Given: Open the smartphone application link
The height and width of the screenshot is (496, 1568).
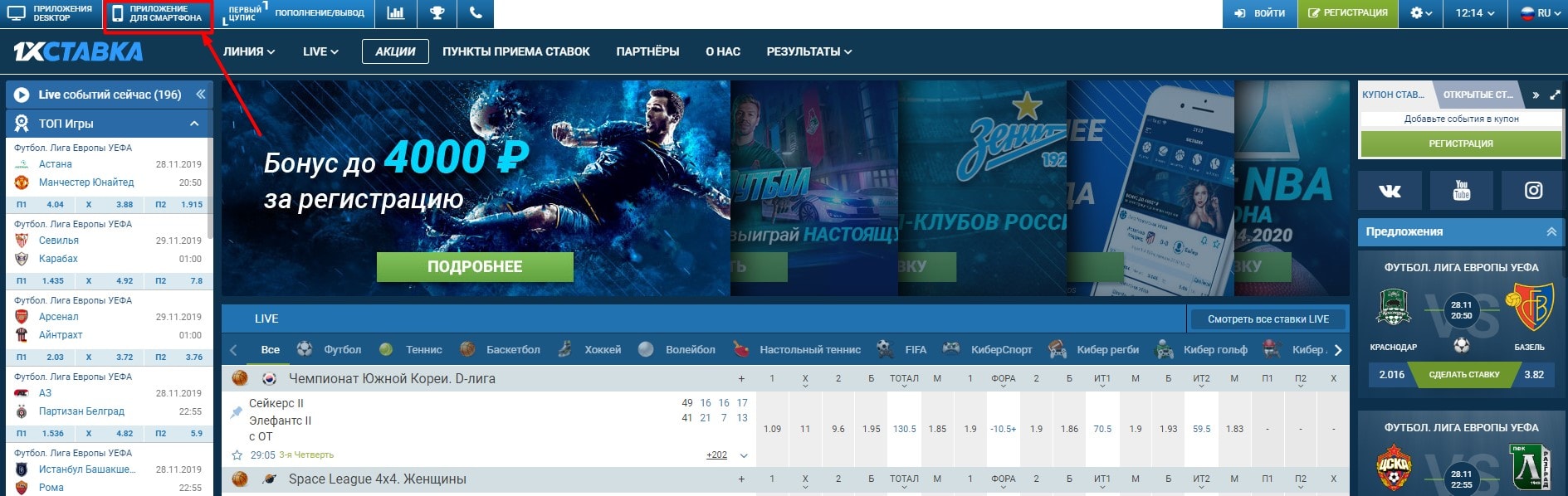Looking at the screenshot, I should click(158, 13).
